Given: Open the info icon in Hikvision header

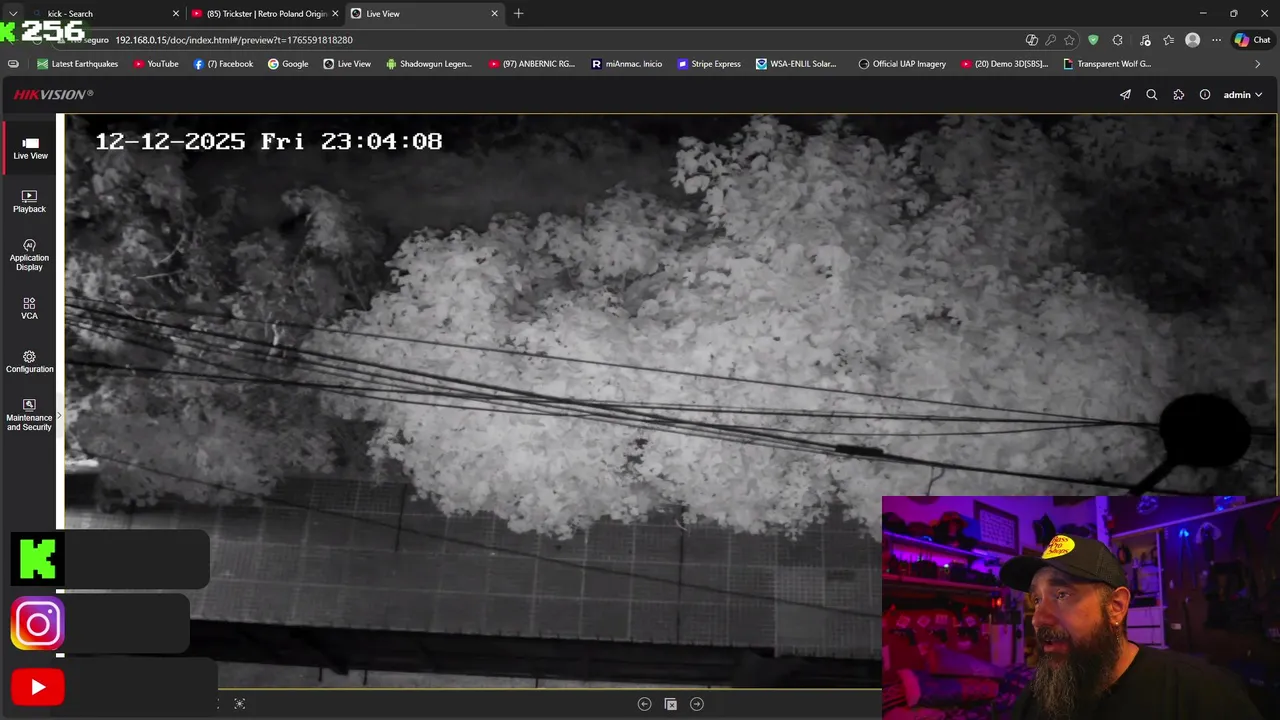Looking at the screenshot, I should pos(1205,95).
